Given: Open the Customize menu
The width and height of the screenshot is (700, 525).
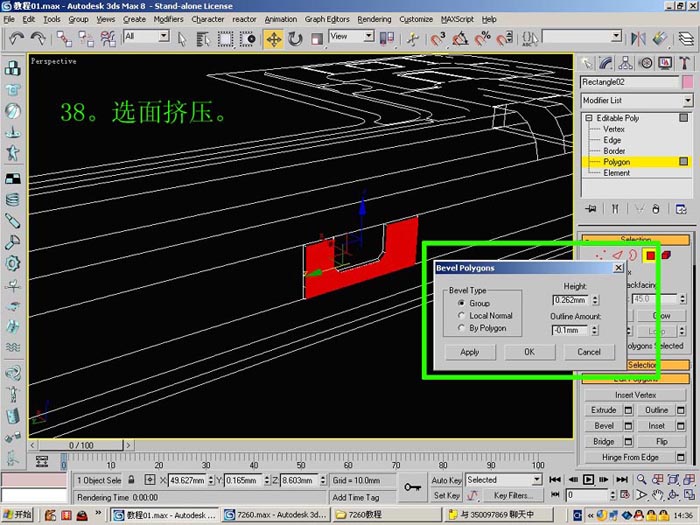Looking at the screenshot, I should (416, 19).
